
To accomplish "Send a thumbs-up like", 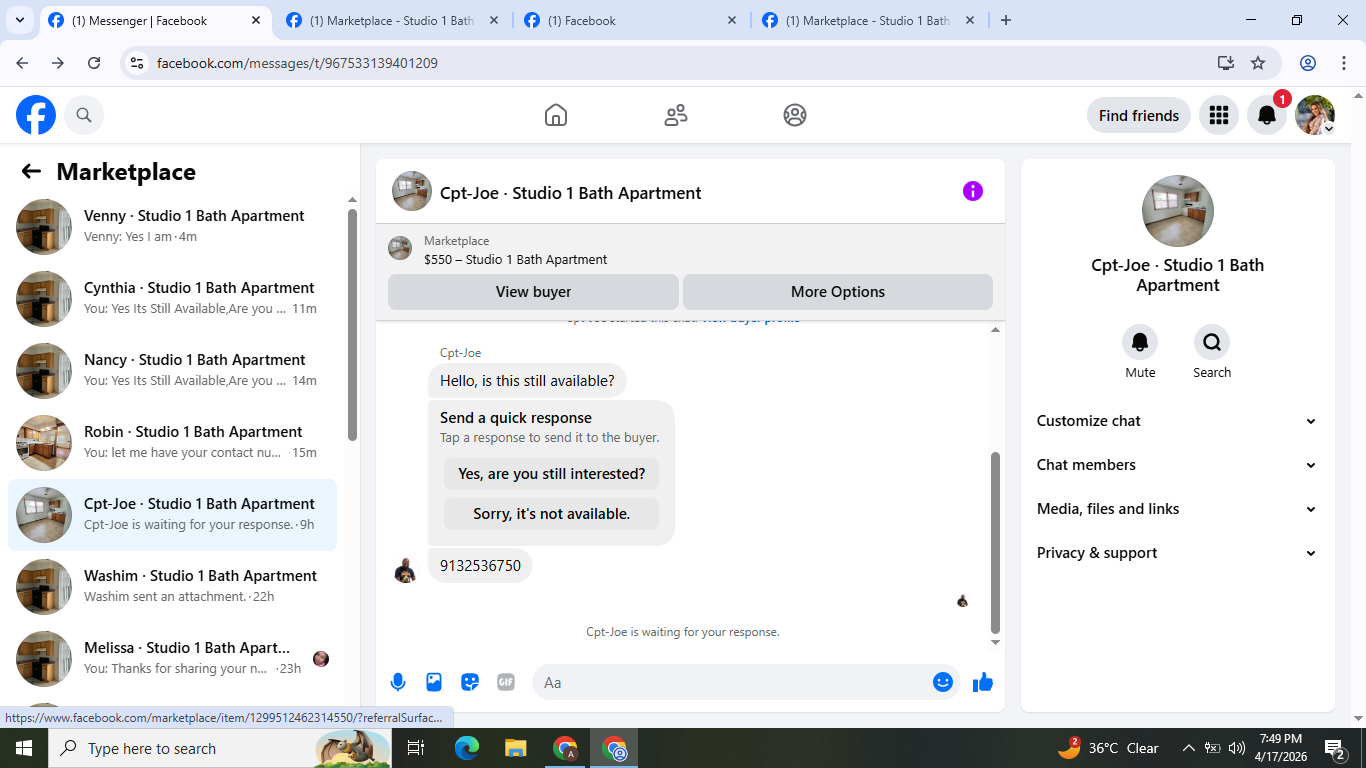I will point(983,682).
